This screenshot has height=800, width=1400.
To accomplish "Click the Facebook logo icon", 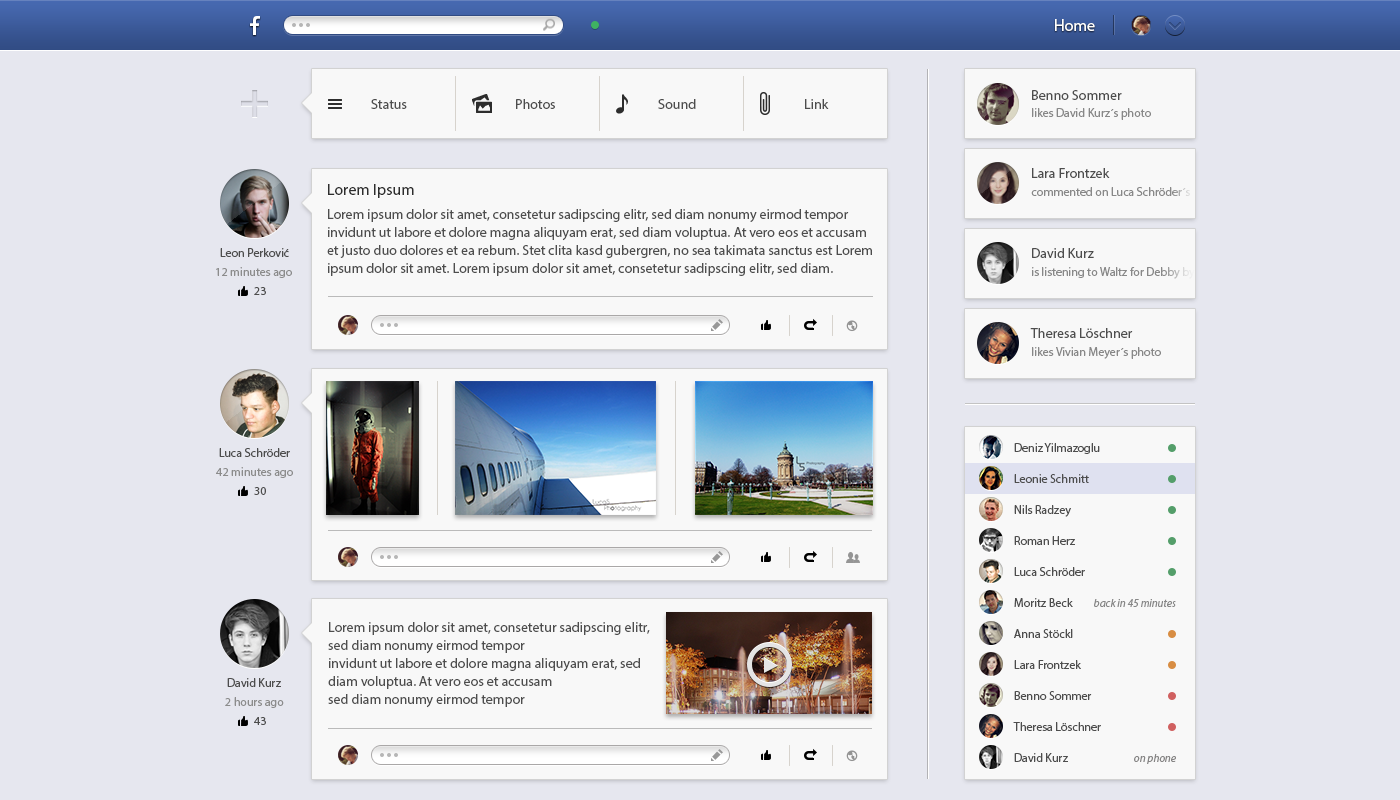I will (x=255, y=26).
